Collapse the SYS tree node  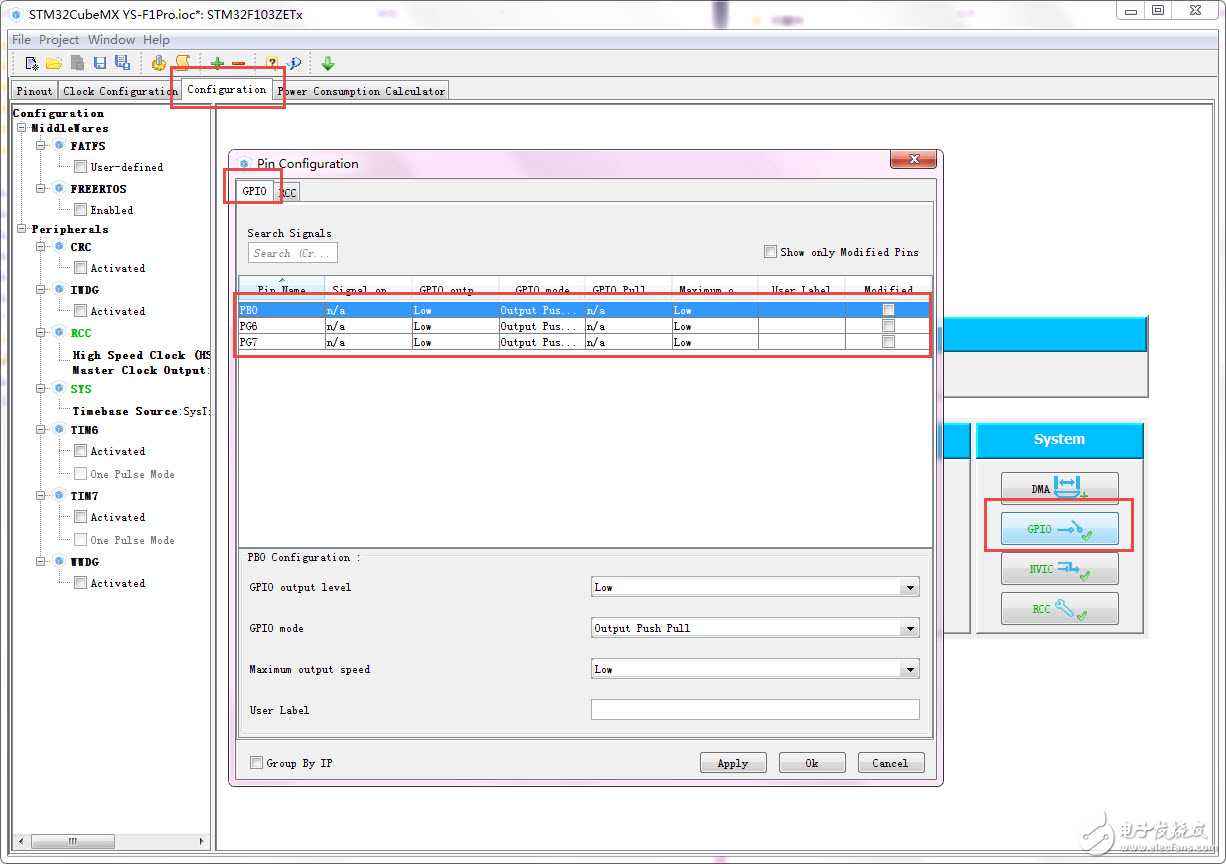pos(42,389)
